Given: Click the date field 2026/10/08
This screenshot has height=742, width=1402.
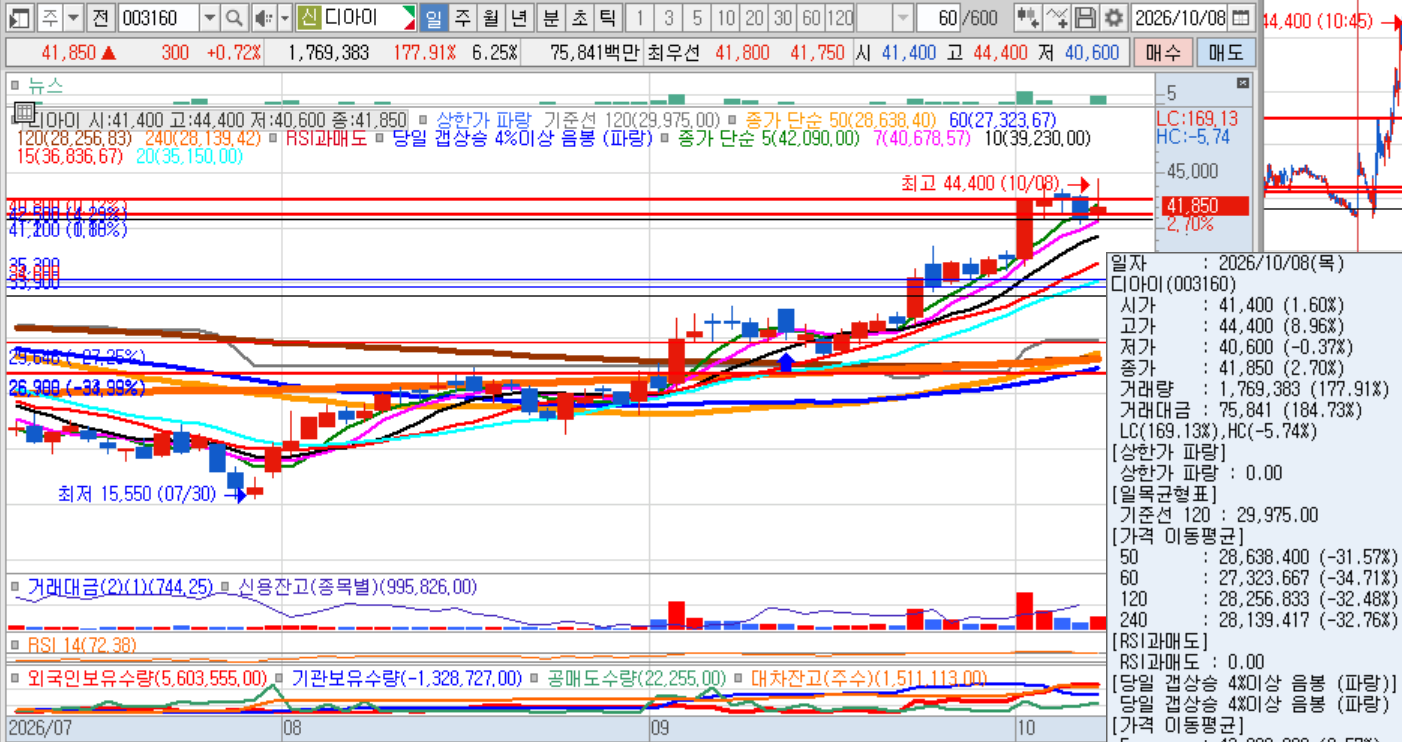Looking at the screenshot, I should (1180, 17).
